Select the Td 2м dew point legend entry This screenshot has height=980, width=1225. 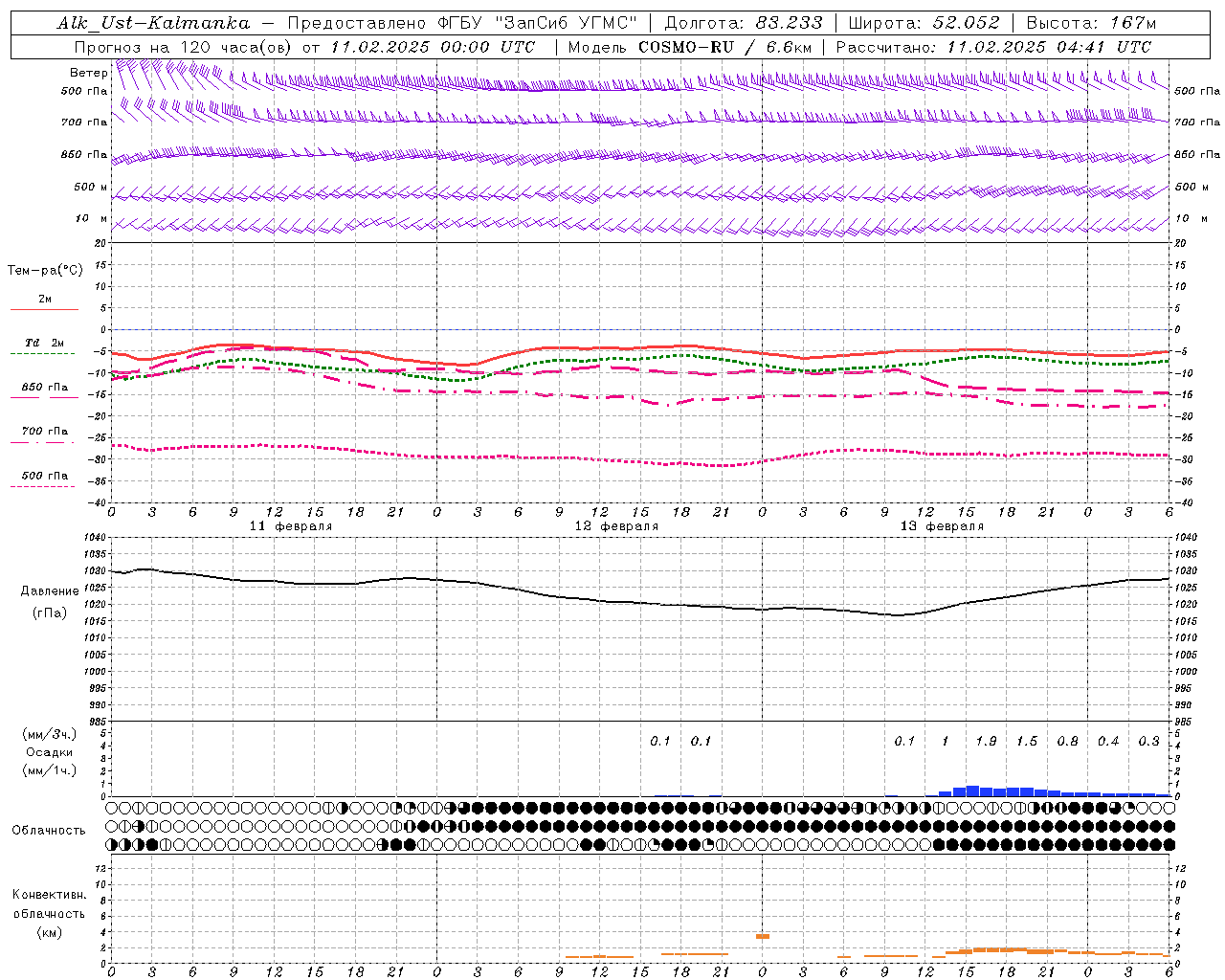pos(44,343)
